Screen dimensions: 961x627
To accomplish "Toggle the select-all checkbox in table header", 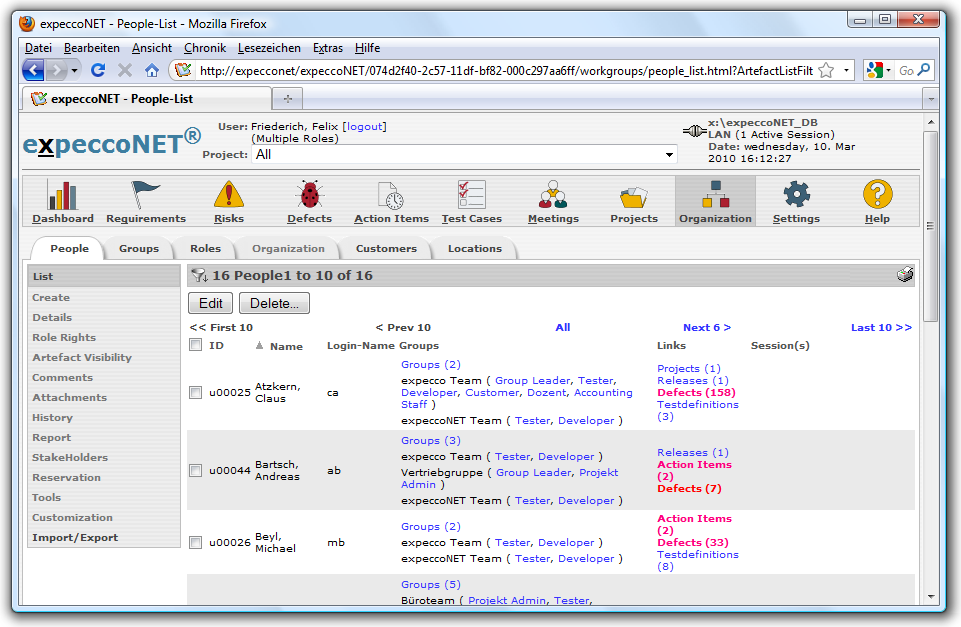I will click(x=196, y=346).
